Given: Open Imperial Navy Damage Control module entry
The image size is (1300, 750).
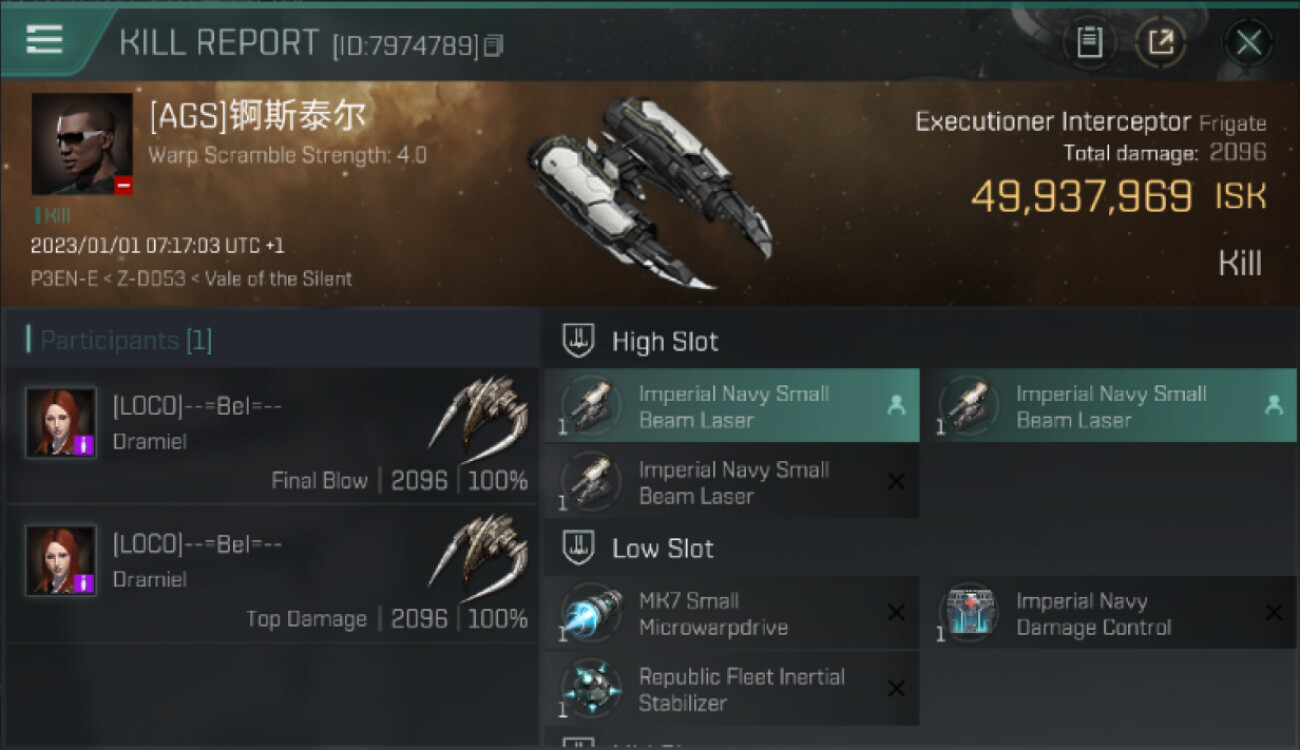Looking at the screenshot, I should (x=1108, y=613).
